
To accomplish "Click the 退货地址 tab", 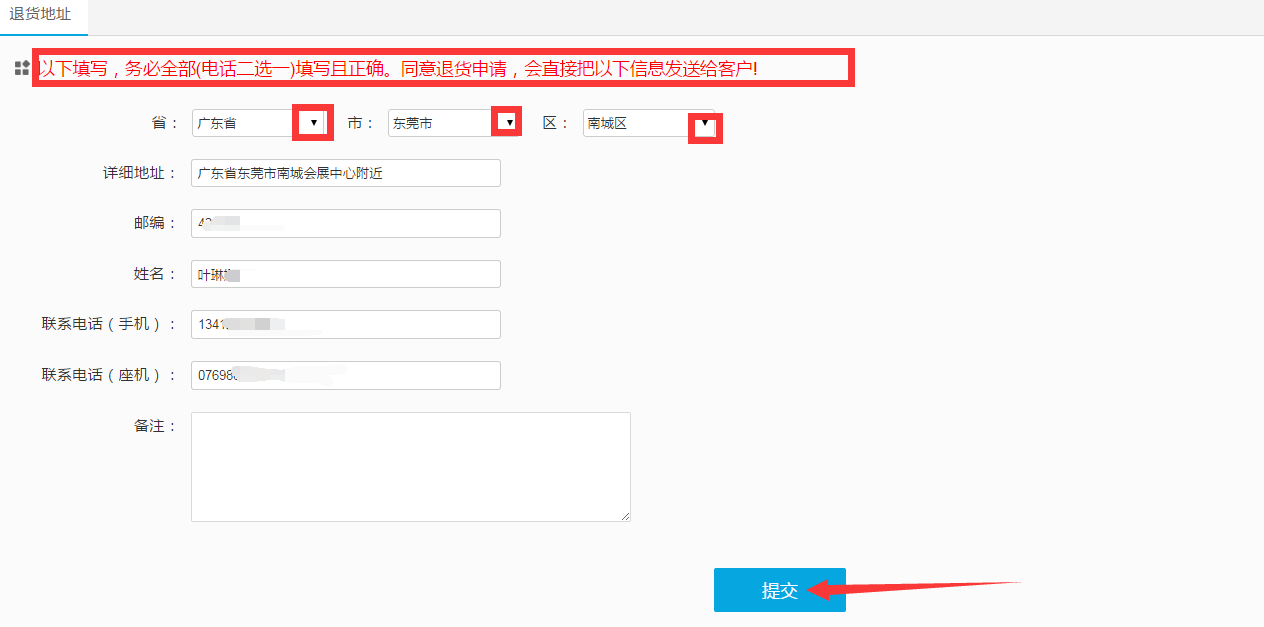I will pyautogui.click(x=40, y=15).
